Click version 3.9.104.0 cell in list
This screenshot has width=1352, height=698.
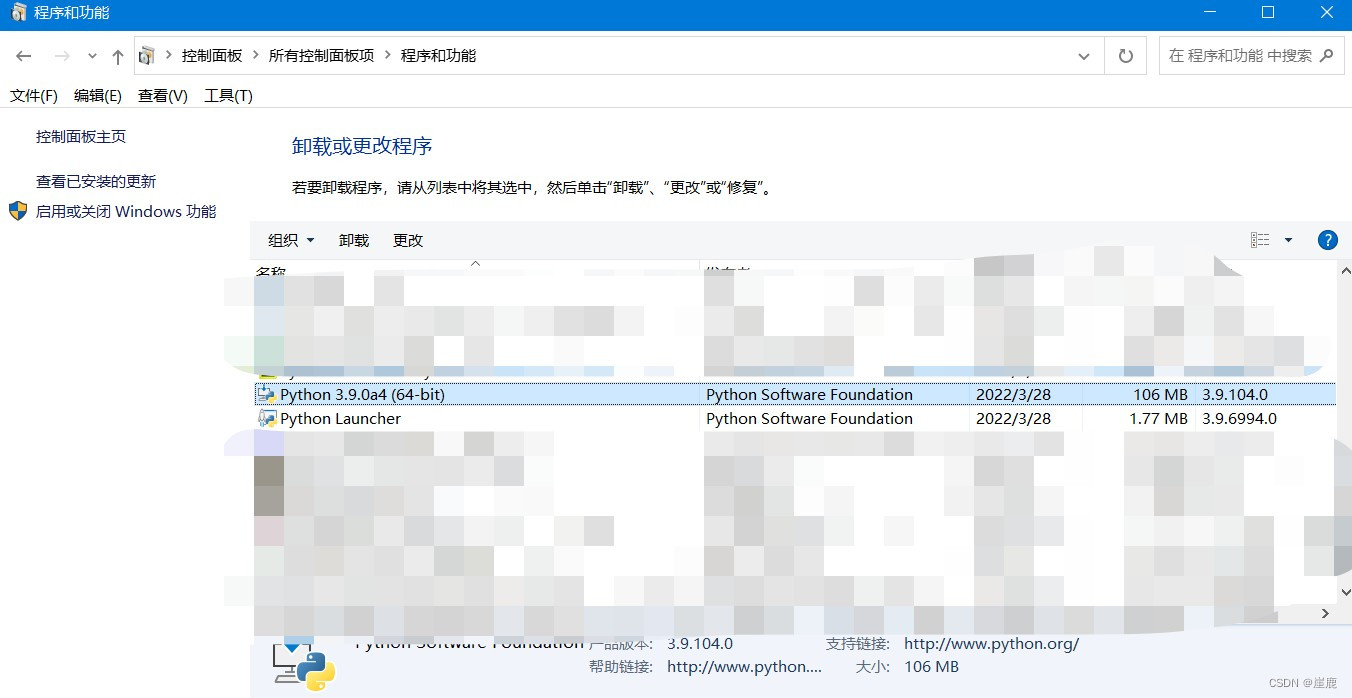1235,394
